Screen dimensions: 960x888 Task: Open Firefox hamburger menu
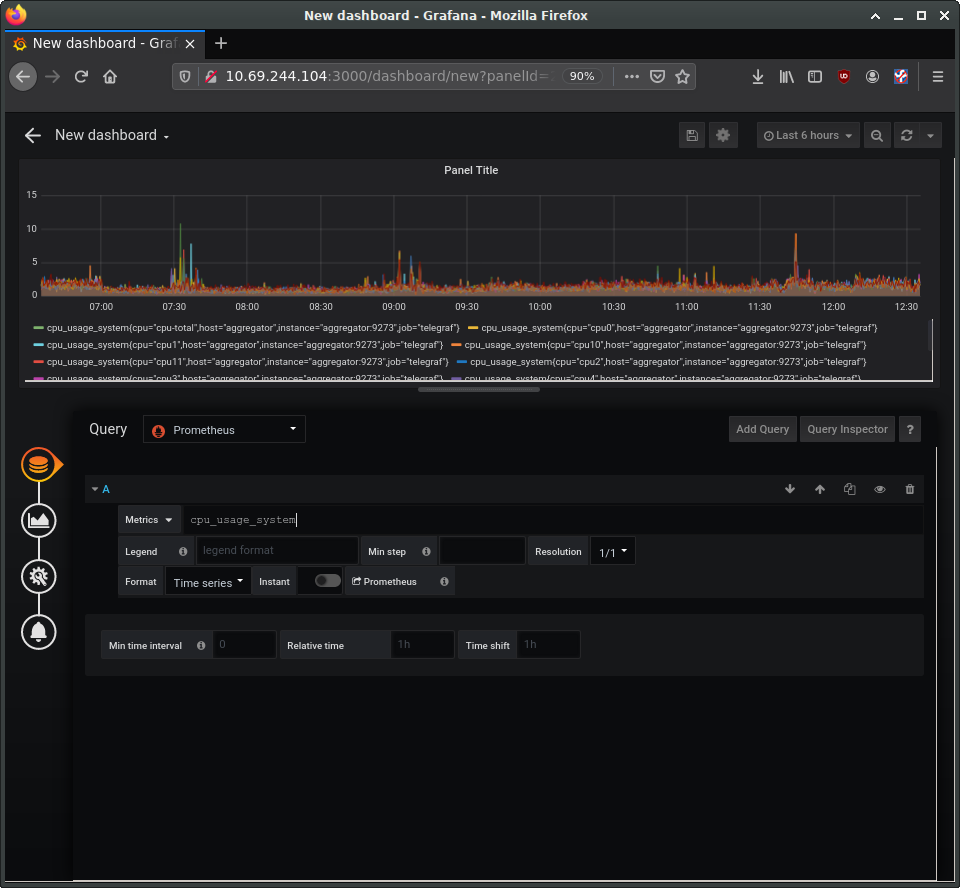[937, 77]
